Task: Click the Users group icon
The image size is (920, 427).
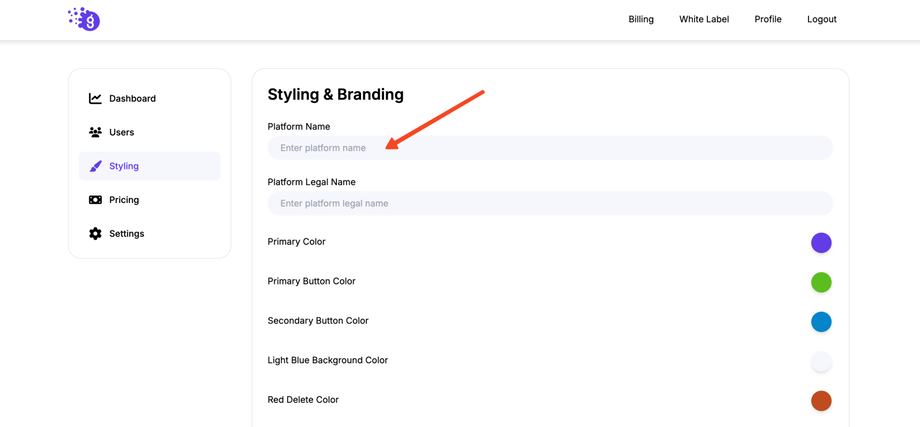Action: [95, 132]
